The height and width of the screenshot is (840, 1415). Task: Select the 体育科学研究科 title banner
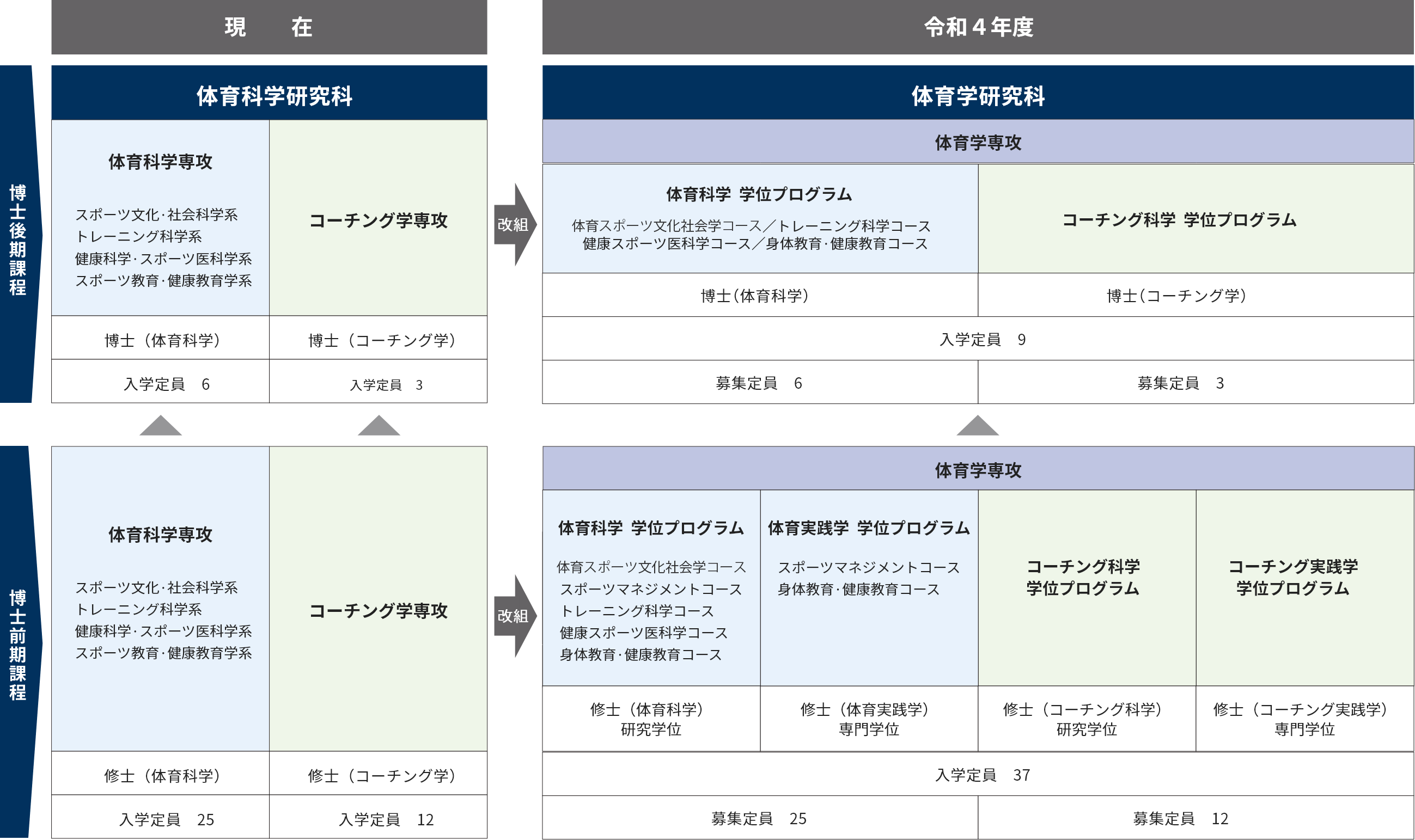coord(269,93)
